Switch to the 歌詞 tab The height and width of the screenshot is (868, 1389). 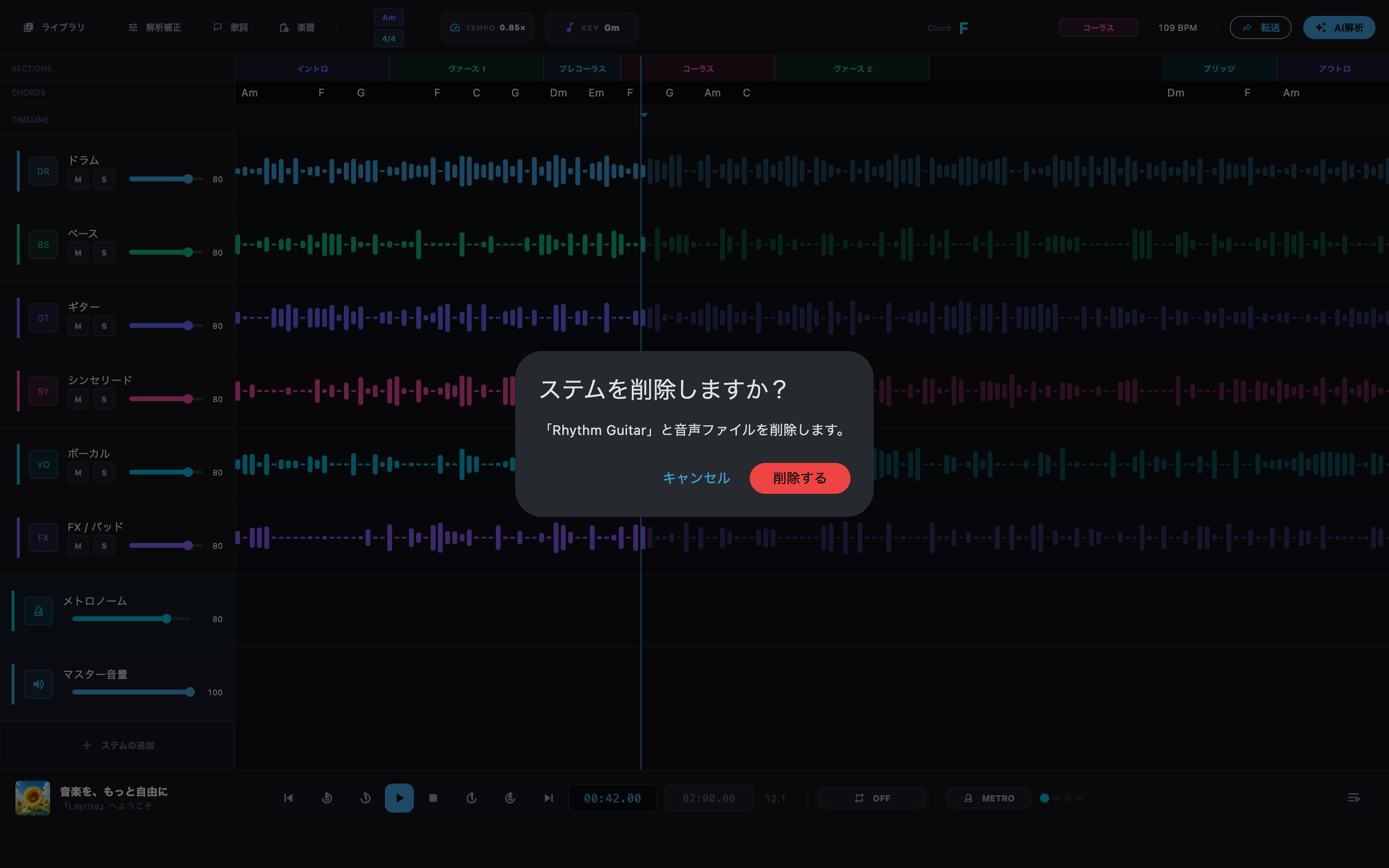click(x=231, y=27)
